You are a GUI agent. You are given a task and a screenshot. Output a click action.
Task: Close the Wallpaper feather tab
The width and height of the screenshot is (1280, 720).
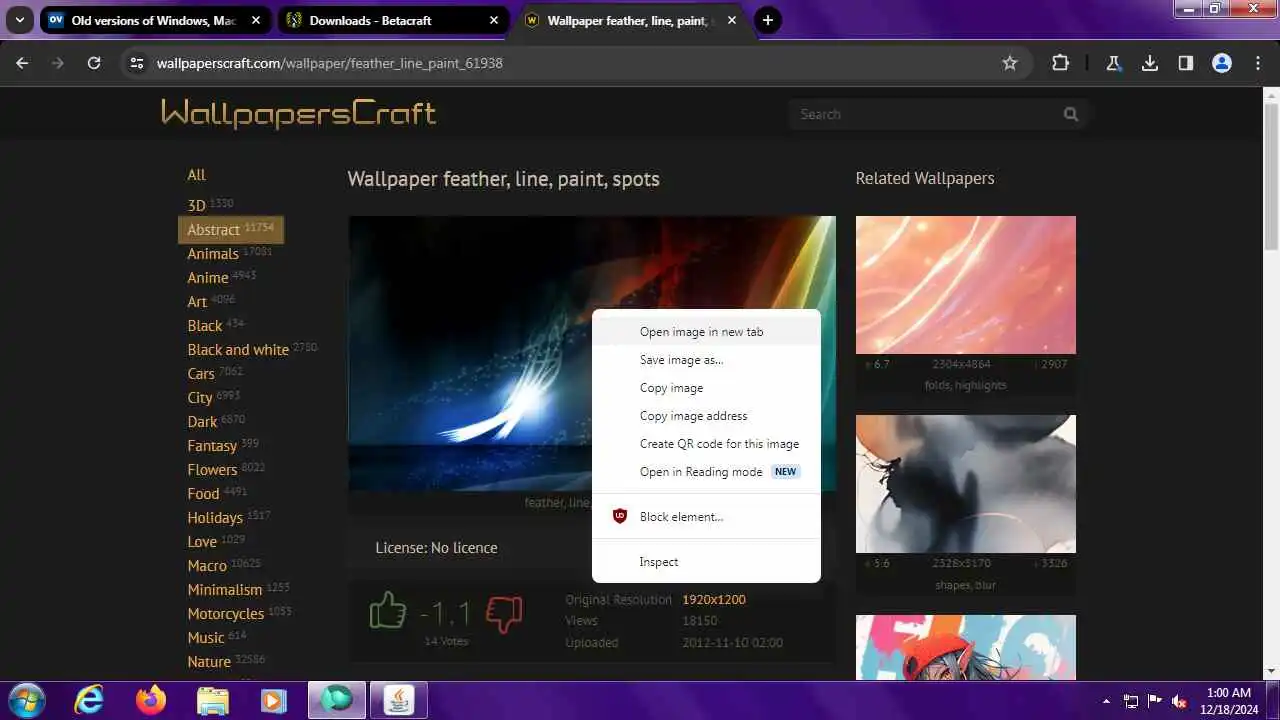tap(732, 20)
